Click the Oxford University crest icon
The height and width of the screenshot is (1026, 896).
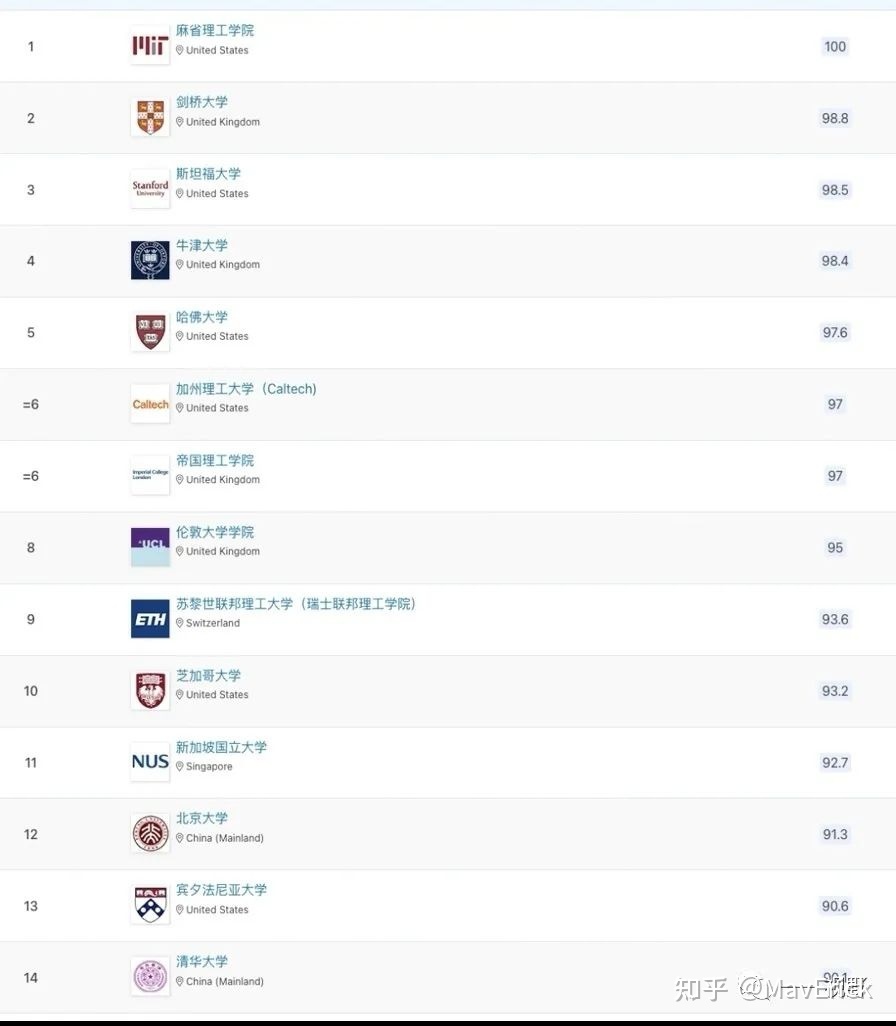pos(150,260)
